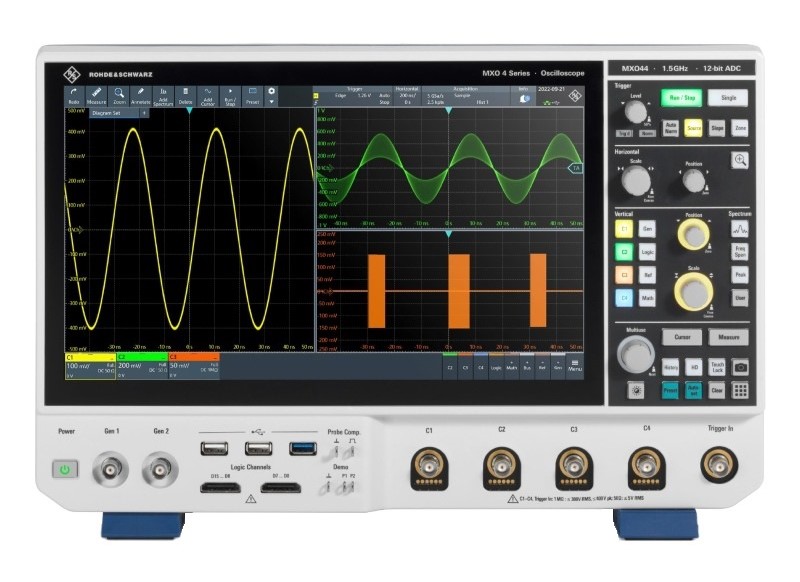Screen dimensions: 800x582
Task: Open the Menu button at bottom right
Action: tap(575, 366)
